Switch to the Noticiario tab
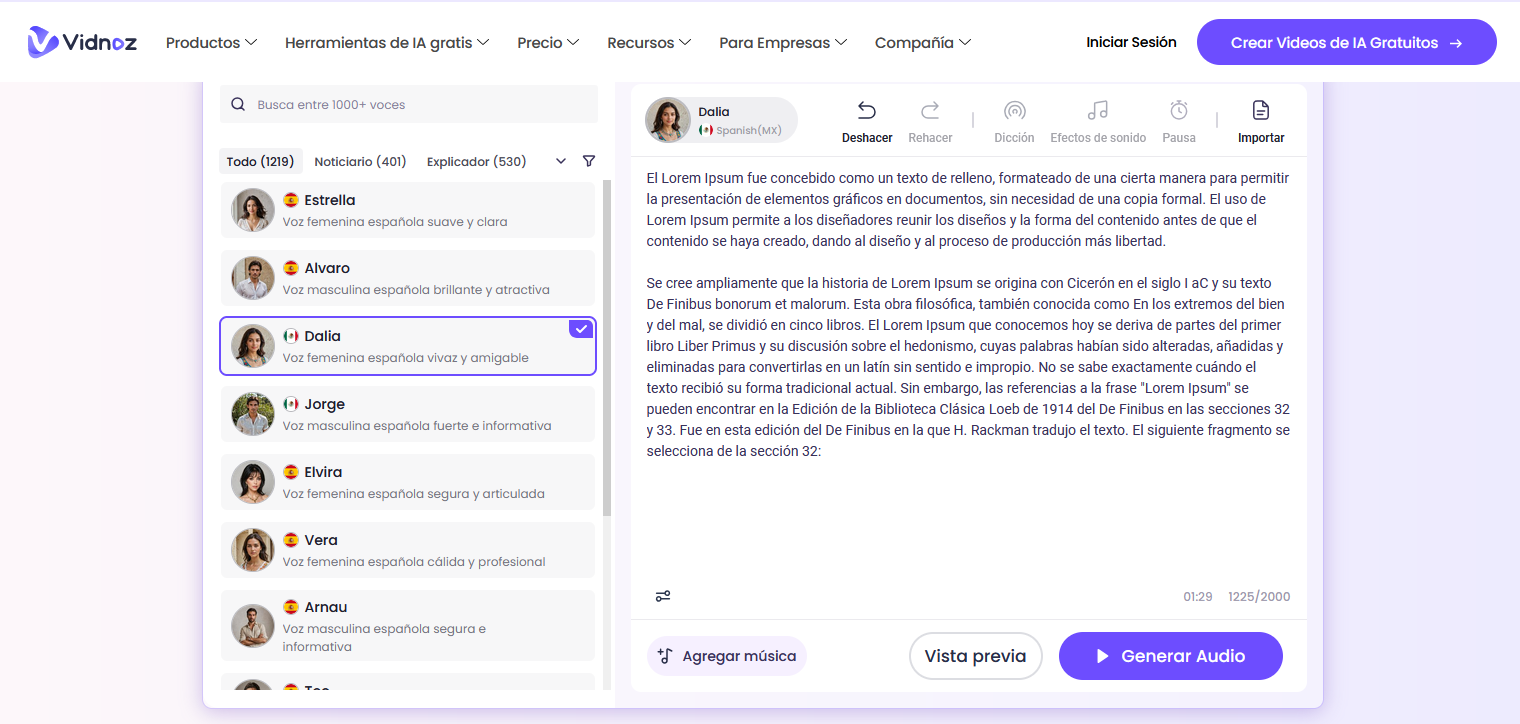Screen dimensions: 1520x724 (x=360, y=161)
